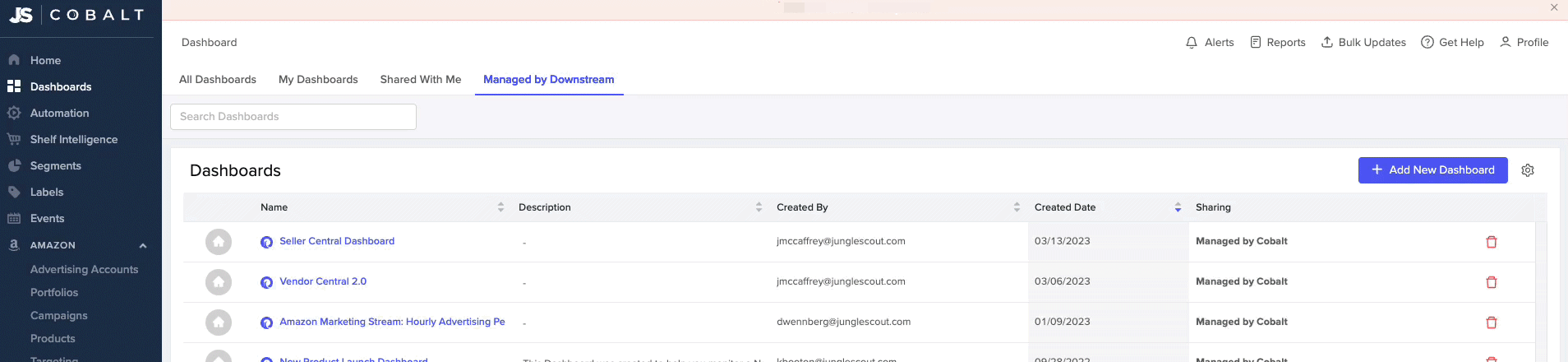Switch to Shared With Me tab

(421, 79)
